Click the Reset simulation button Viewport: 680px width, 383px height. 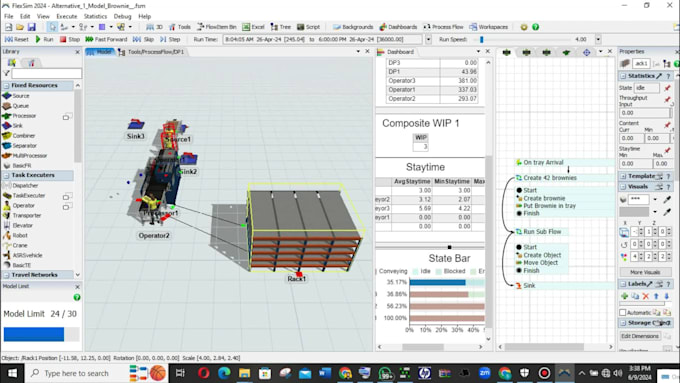tap(16, 39)
